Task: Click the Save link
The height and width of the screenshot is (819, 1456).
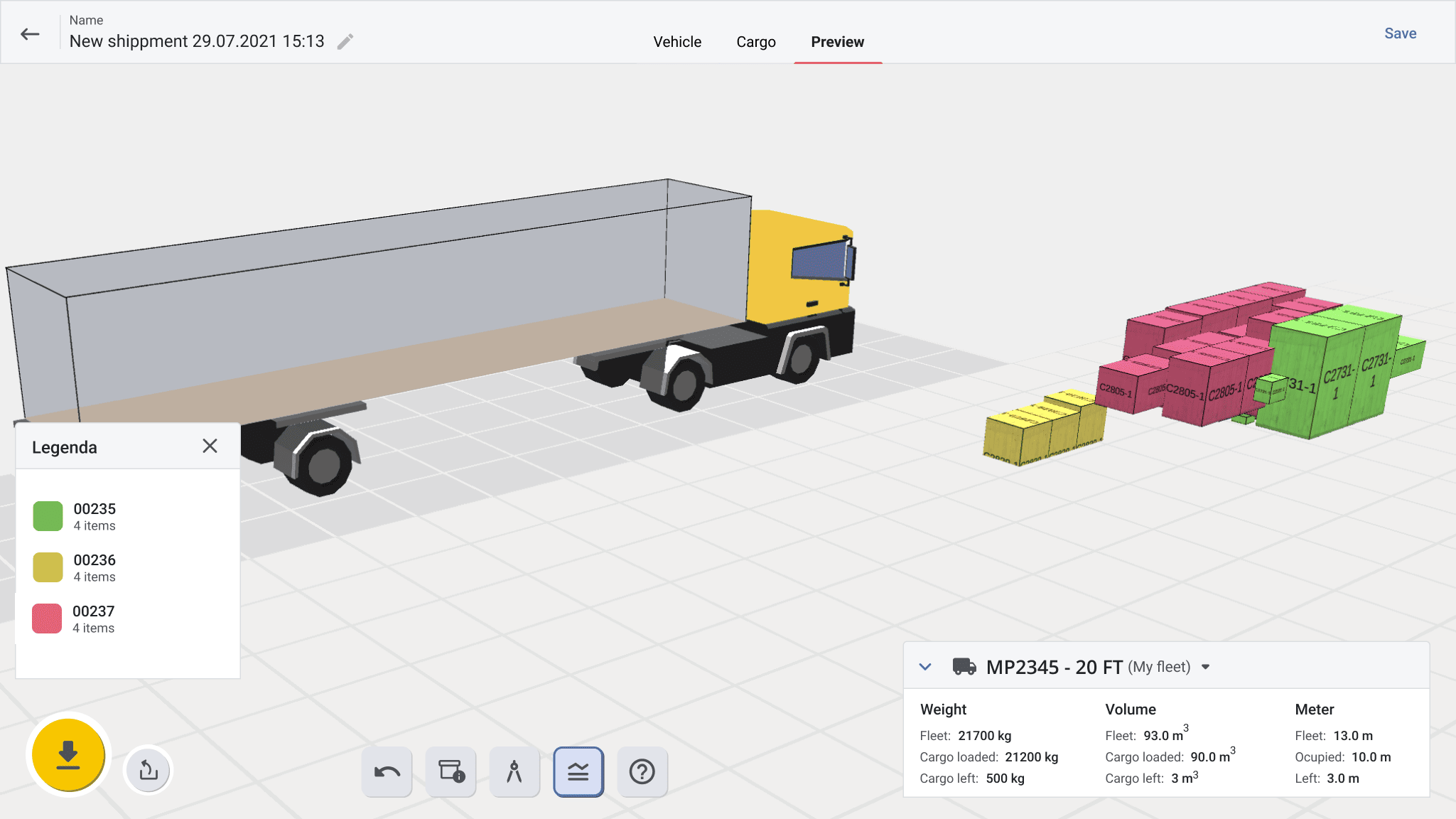Action: 1399,33
